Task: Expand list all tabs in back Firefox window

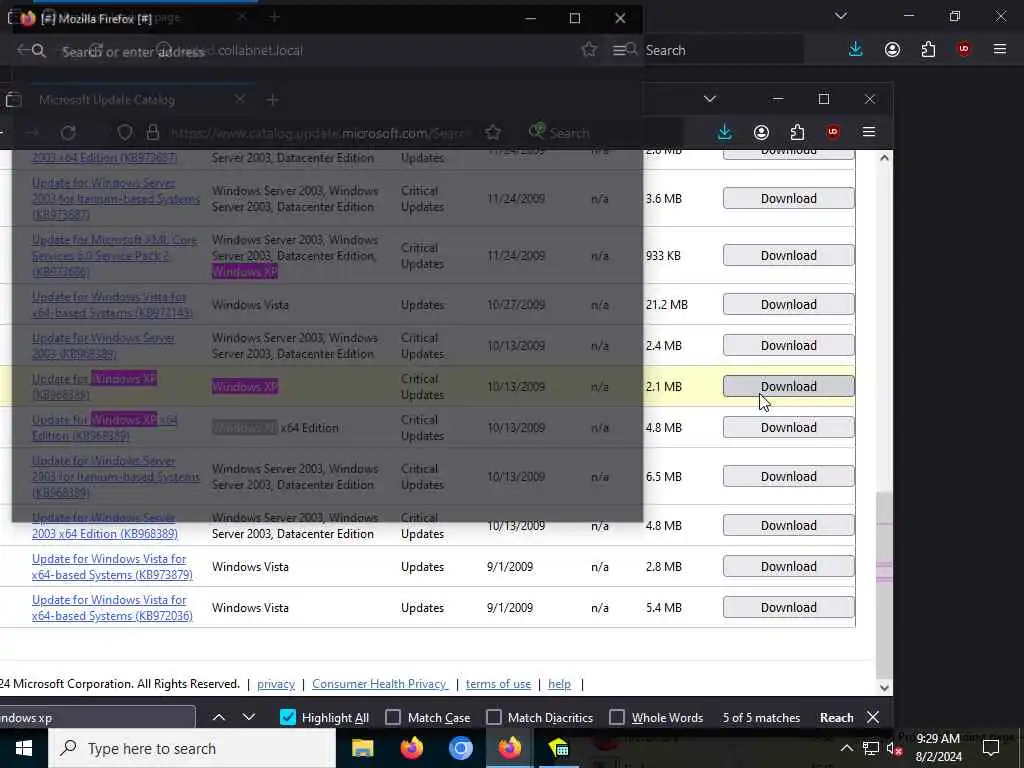Action: [841, 16]
